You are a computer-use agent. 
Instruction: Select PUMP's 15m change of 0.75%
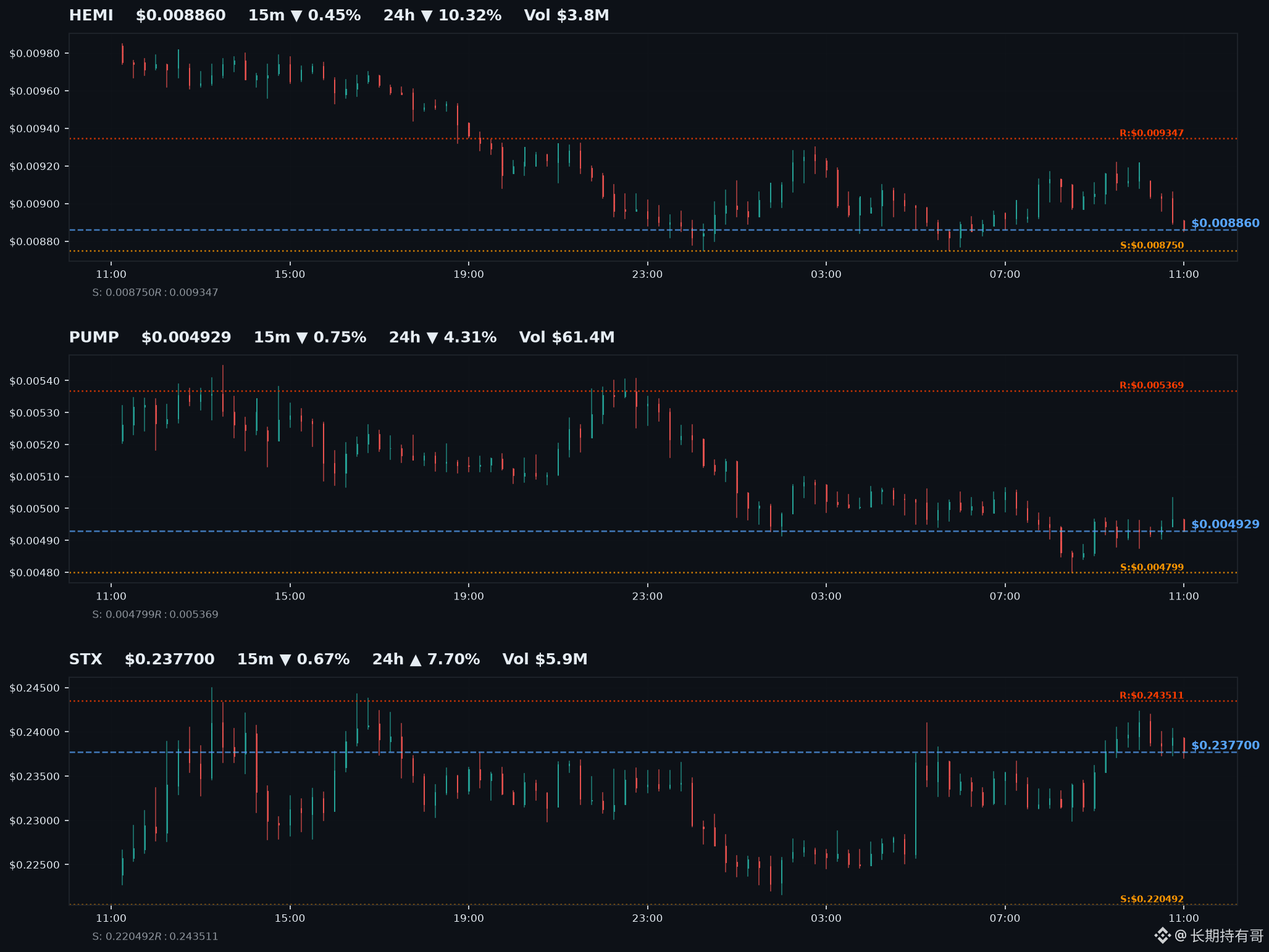(310, 337)
